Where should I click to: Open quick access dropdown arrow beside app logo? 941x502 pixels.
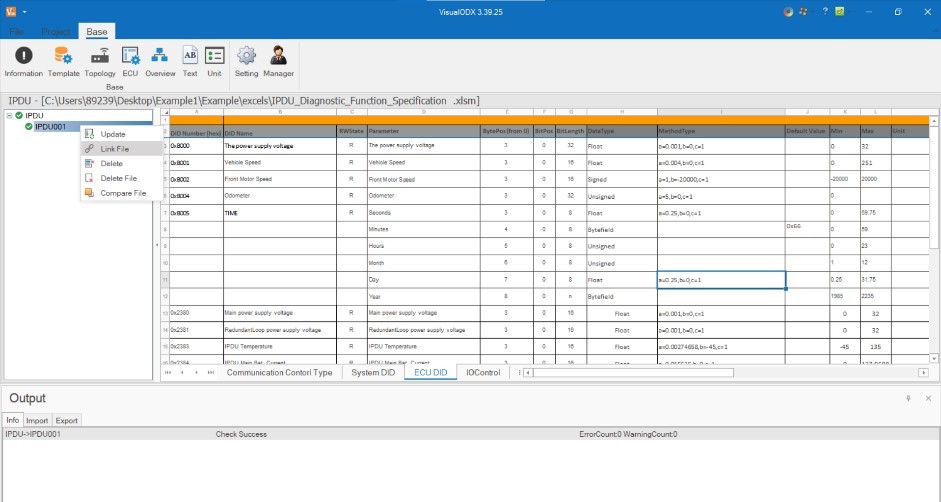coord(24,12)
